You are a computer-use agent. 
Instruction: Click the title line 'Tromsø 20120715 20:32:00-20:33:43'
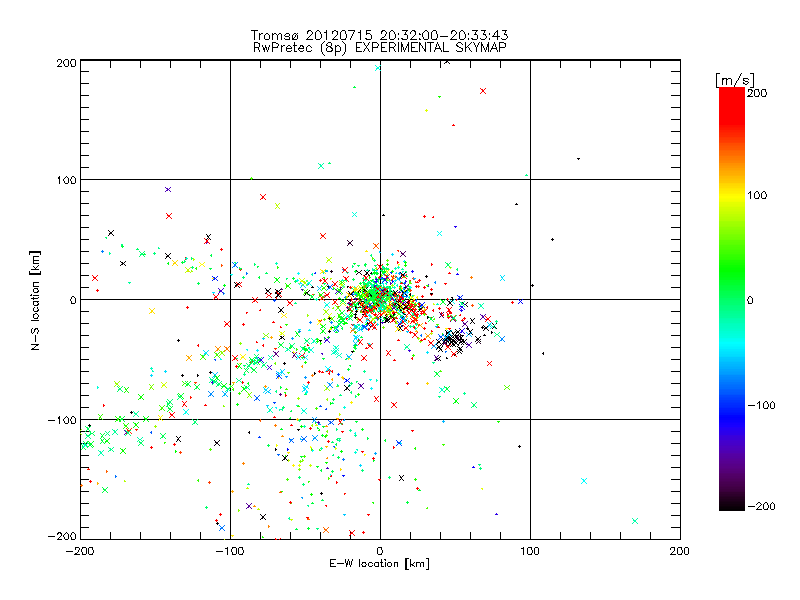[x=380, y=35]
